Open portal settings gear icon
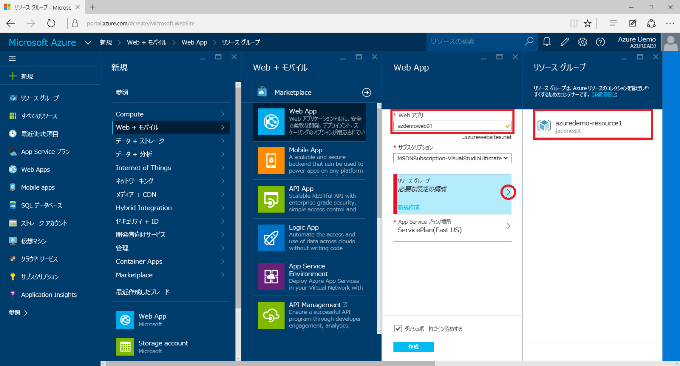This screenshot has width=680, height=366. [582, 42]
